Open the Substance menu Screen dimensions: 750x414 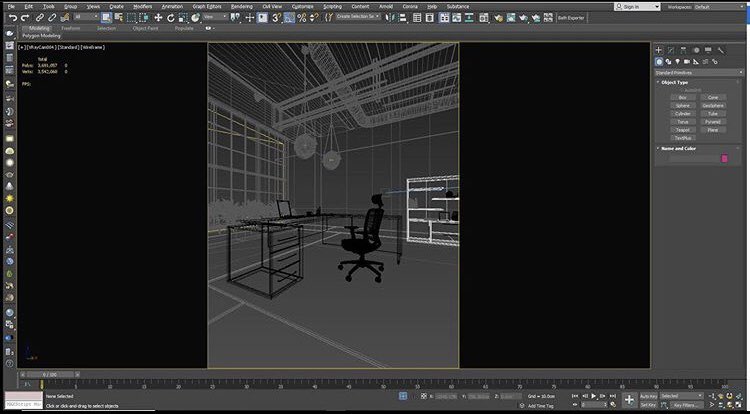(x=458, y=7)
